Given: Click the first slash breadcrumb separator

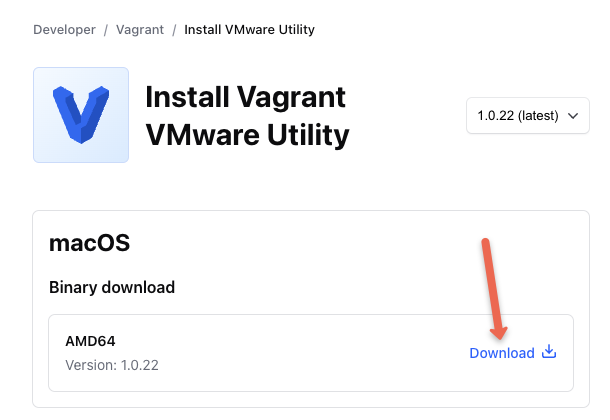Looking at the screenshot, I should [x=105, y=30].
